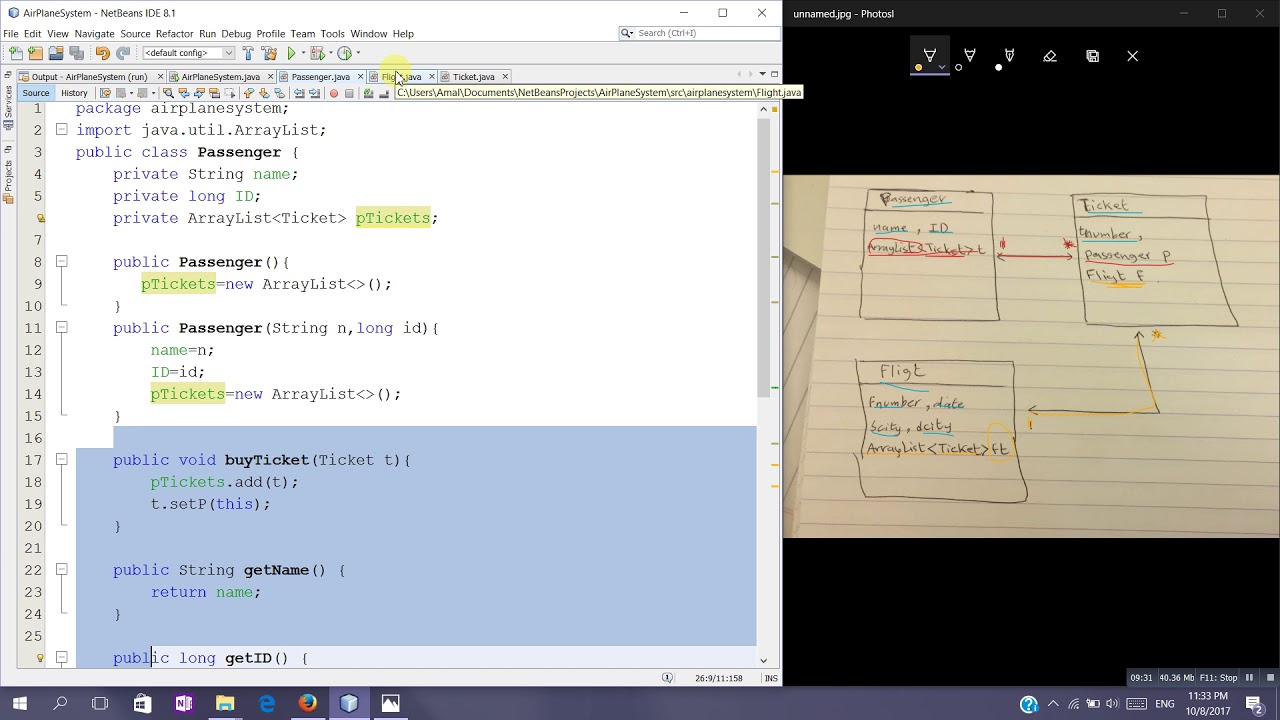1280x720 pixels.
Task: Toggle Rectangular Selection in editor toolbar
Action: point(230,93)
